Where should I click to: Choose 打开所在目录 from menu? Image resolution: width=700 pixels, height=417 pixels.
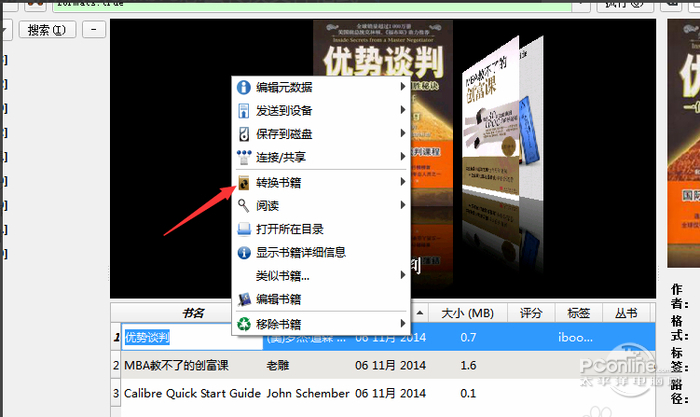(321, 229)
